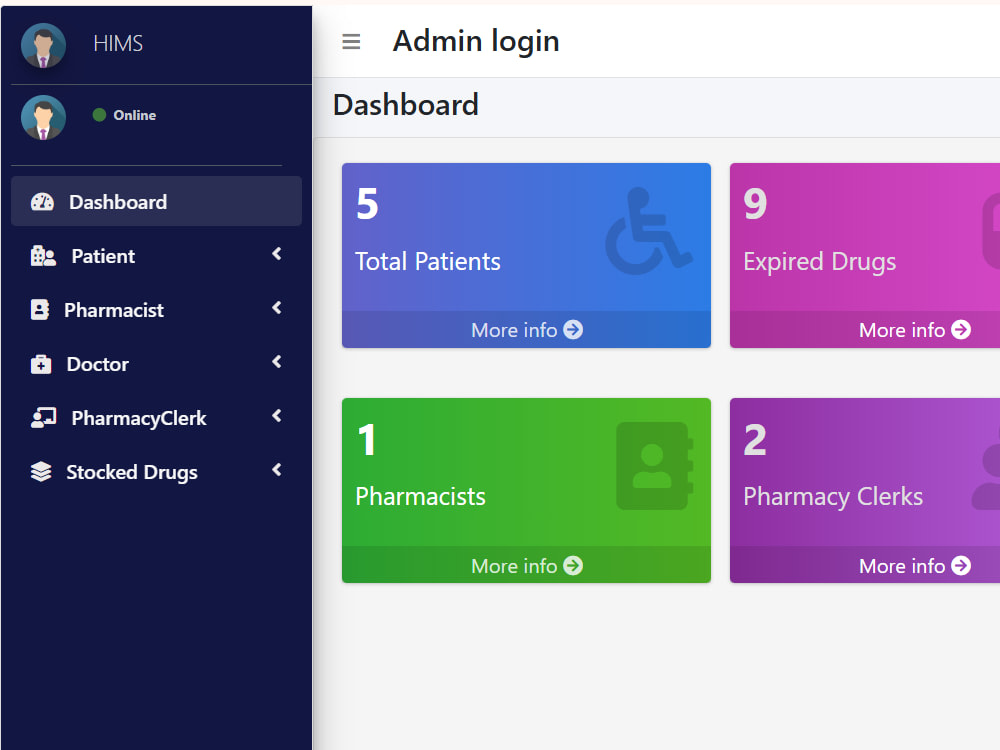This screenshot has width=1000, height=750.
Task: Click the Pharmacists card label
Action: [420, 497]
